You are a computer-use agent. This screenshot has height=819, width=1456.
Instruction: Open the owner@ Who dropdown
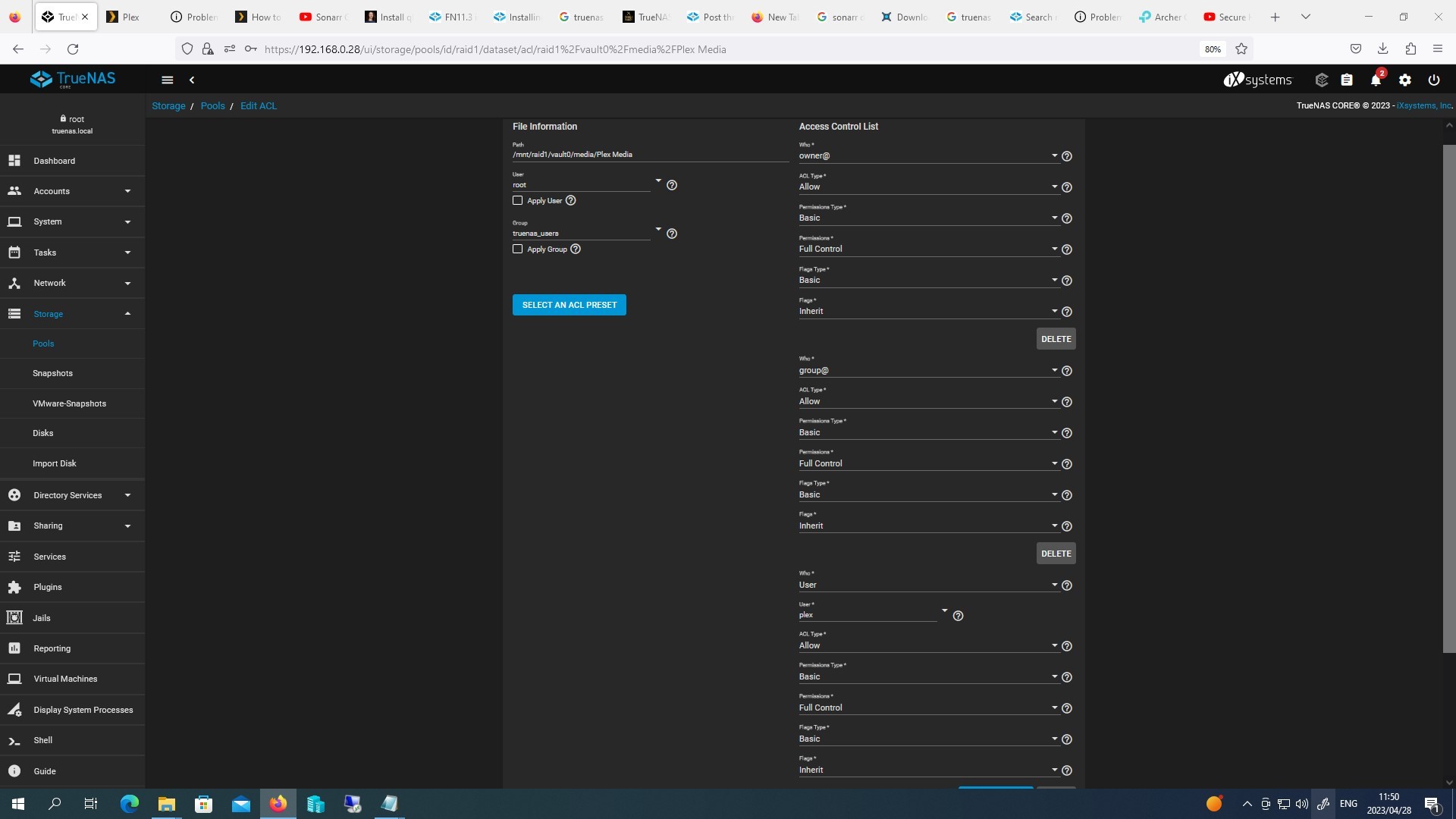pyautogui.click(x=928, y=156)
